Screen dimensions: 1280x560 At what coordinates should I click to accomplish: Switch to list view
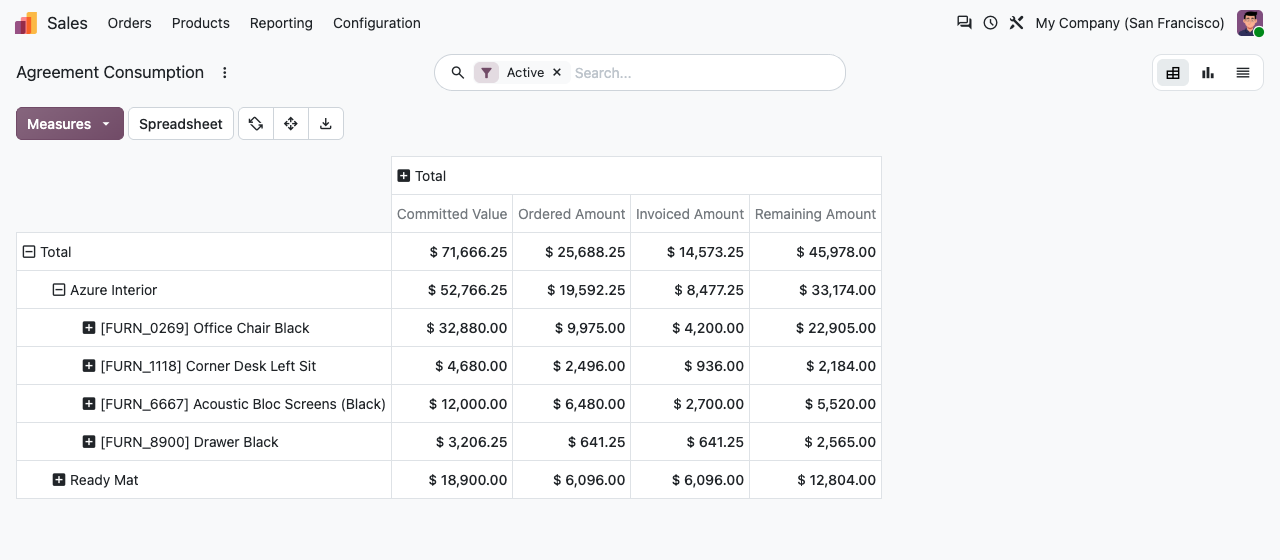pos(1243,73)
